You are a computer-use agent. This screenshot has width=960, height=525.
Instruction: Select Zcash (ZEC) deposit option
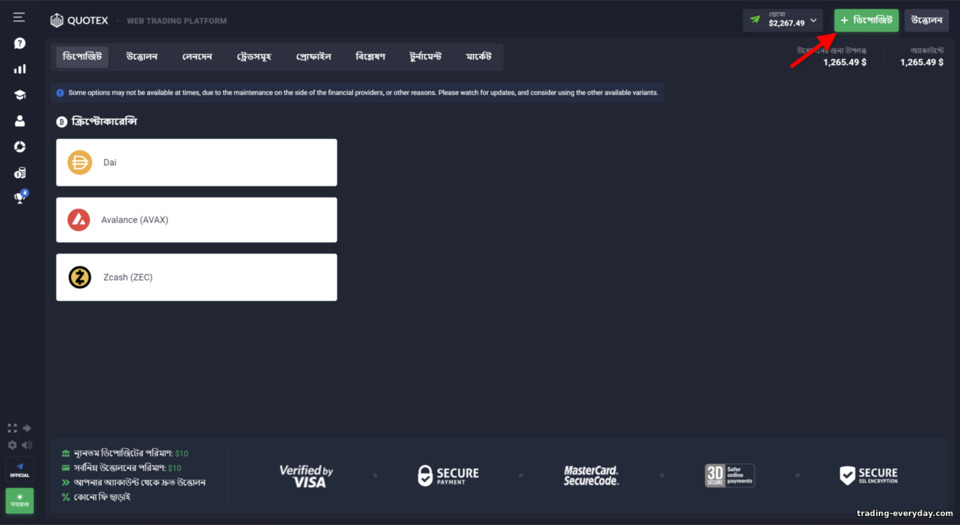(x=197, y=277)
